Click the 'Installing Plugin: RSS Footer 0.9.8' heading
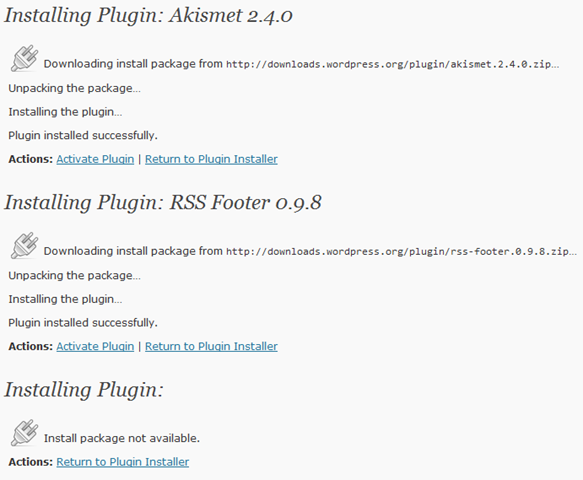The width and height of the screenshot is (583, 480). pyautogui.click(x=163, y=203)
